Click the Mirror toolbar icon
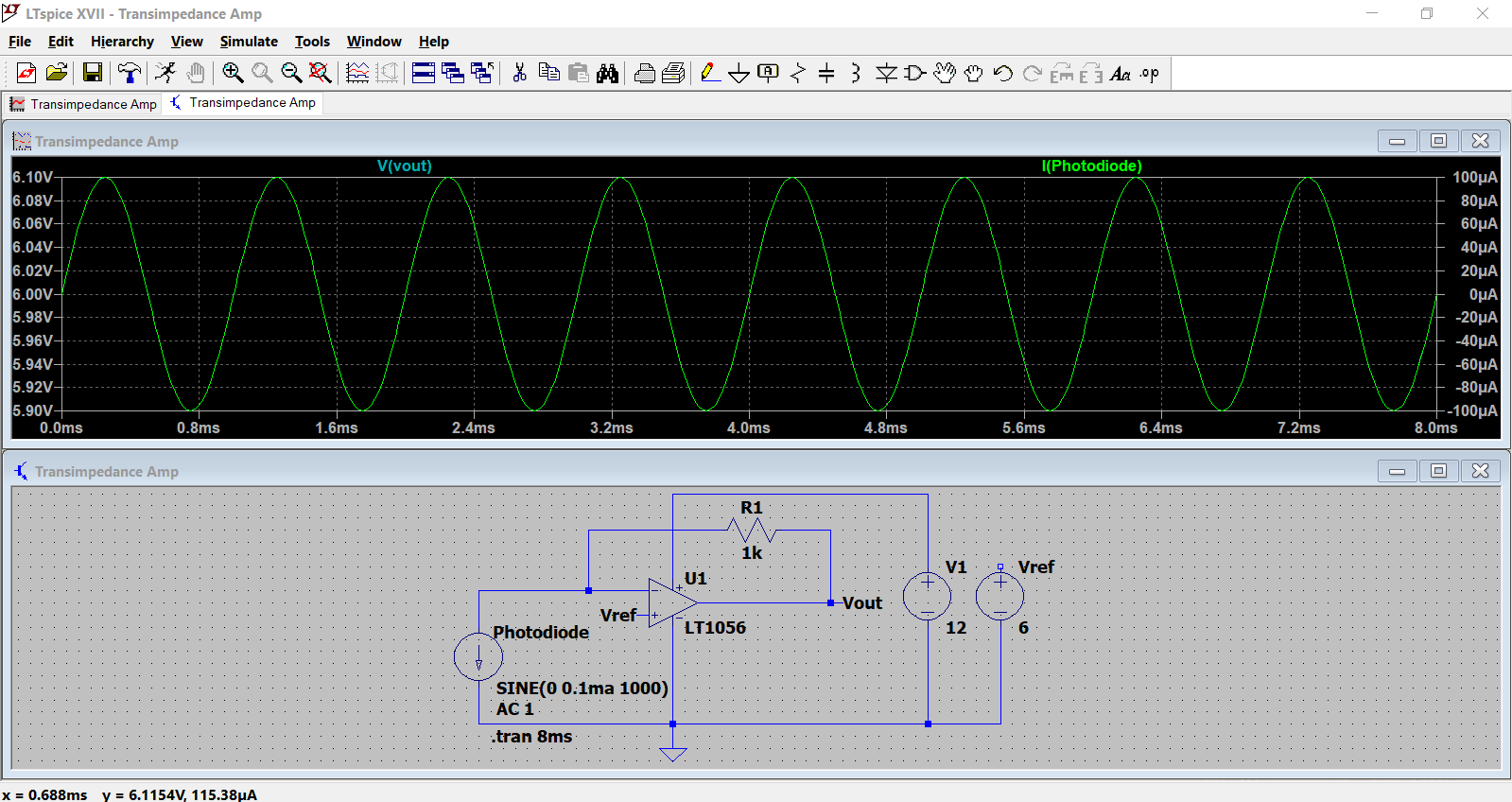The width and height of the screenshot is (1512, 802). coord(1091,73)
